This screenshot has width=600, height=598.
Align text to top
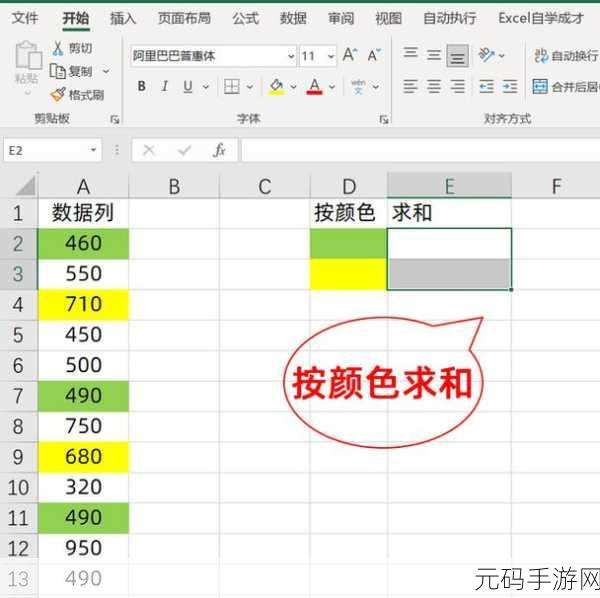click(411, 52)
